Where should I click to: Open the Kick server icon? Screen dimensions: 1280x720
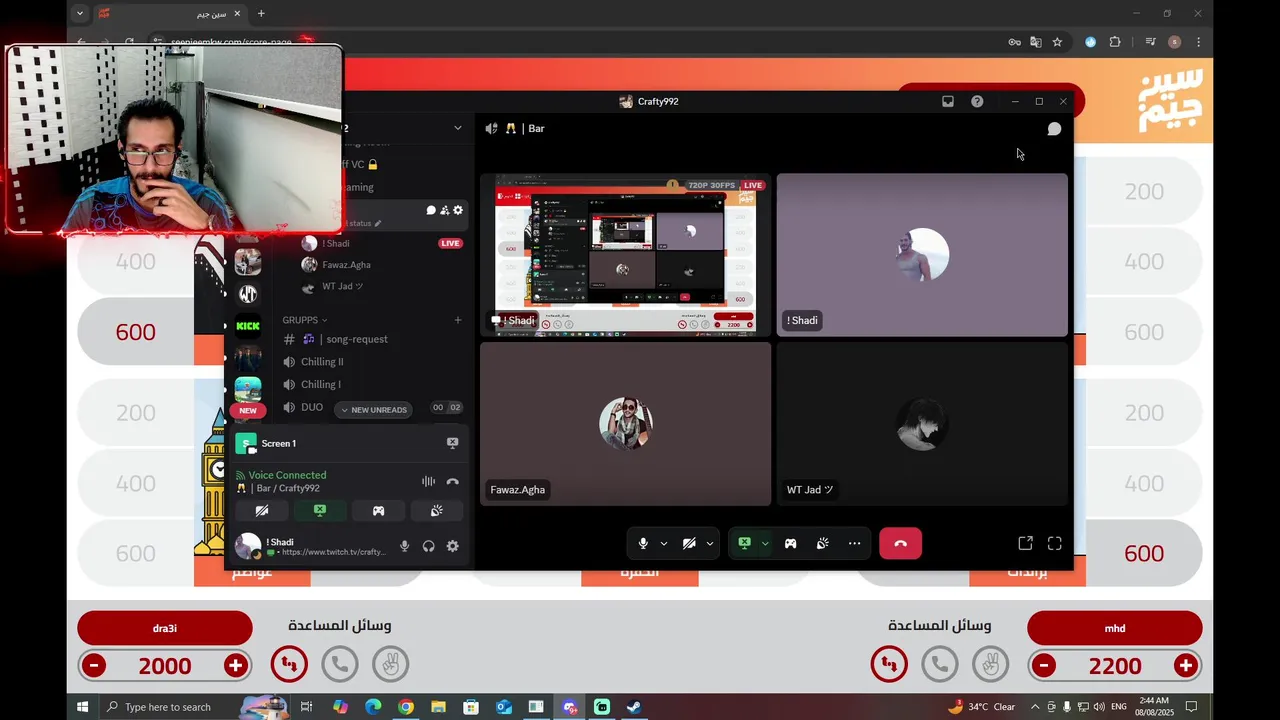coord(248,326)
